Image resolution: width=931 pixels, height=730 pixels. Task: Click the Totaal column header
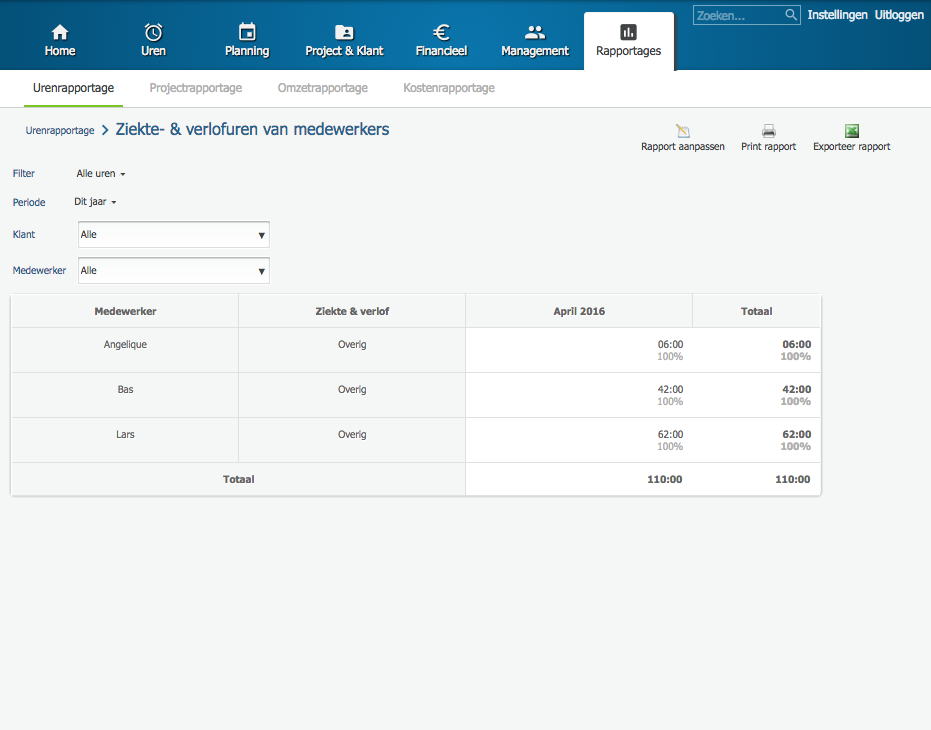[756, 311]
